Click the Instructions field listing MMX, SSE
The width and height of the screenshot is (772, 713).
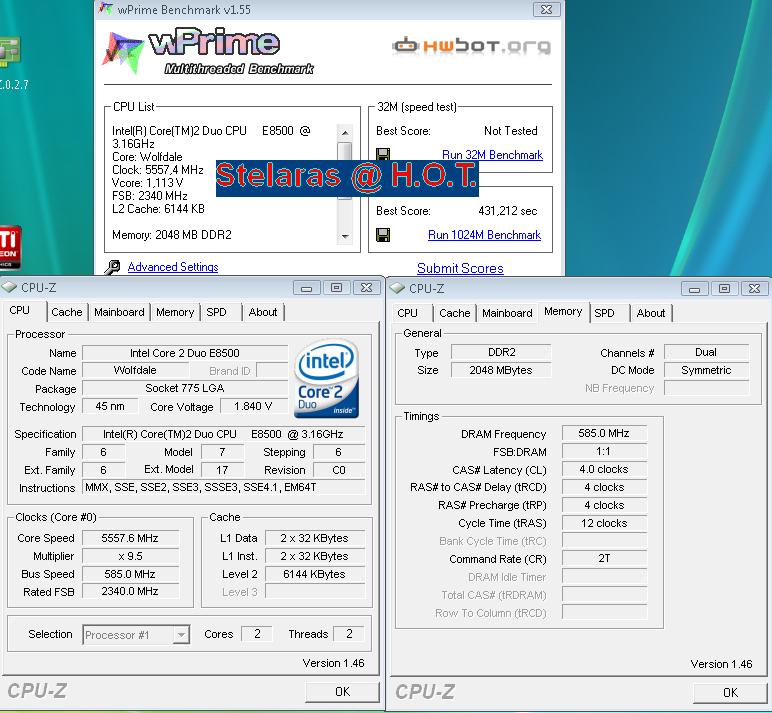pyautogui.click(x=224, y=487)
